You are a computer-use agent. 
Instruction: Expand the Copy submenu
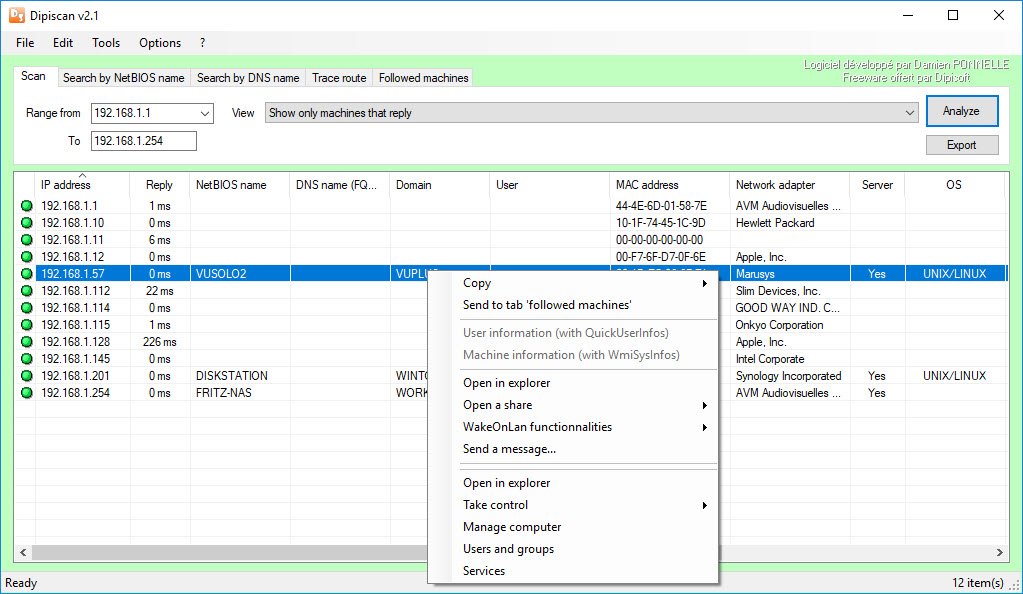[x=585, y=283]
